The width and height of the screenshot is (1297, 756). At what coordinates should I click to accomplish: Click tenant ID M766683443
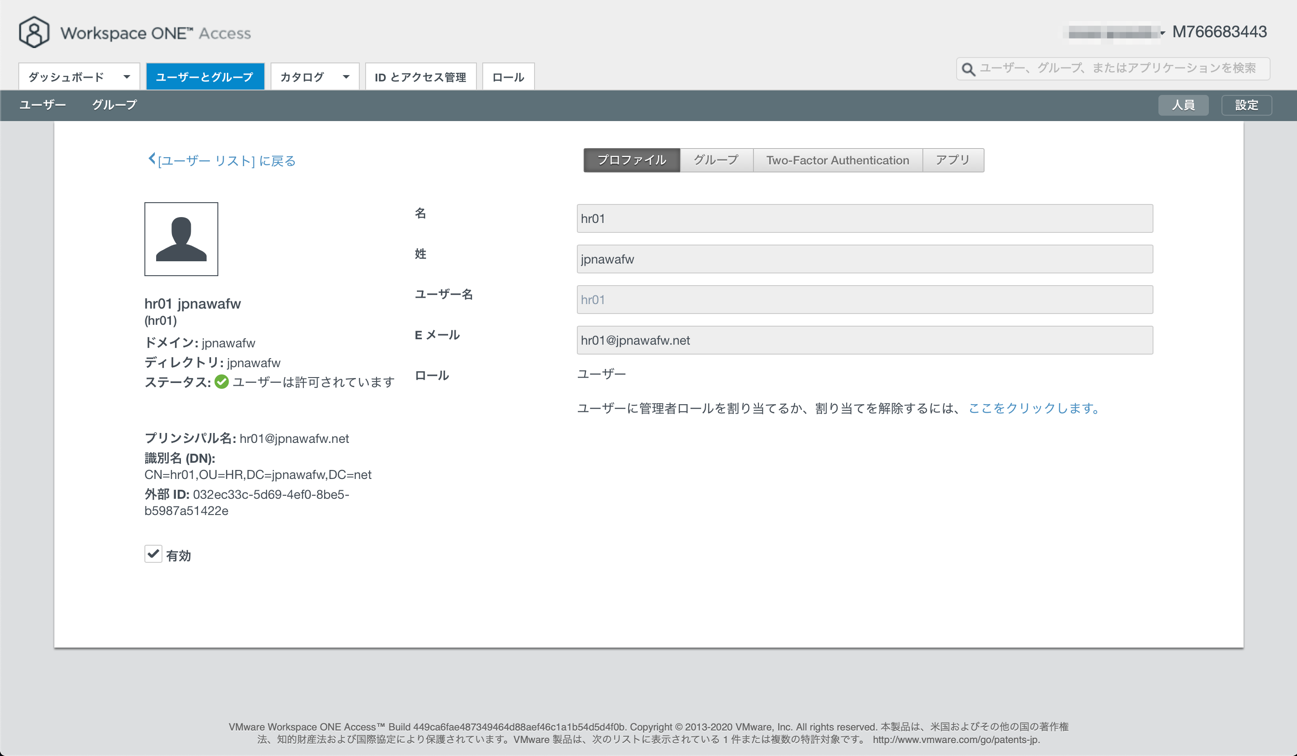pos(1219,32)
